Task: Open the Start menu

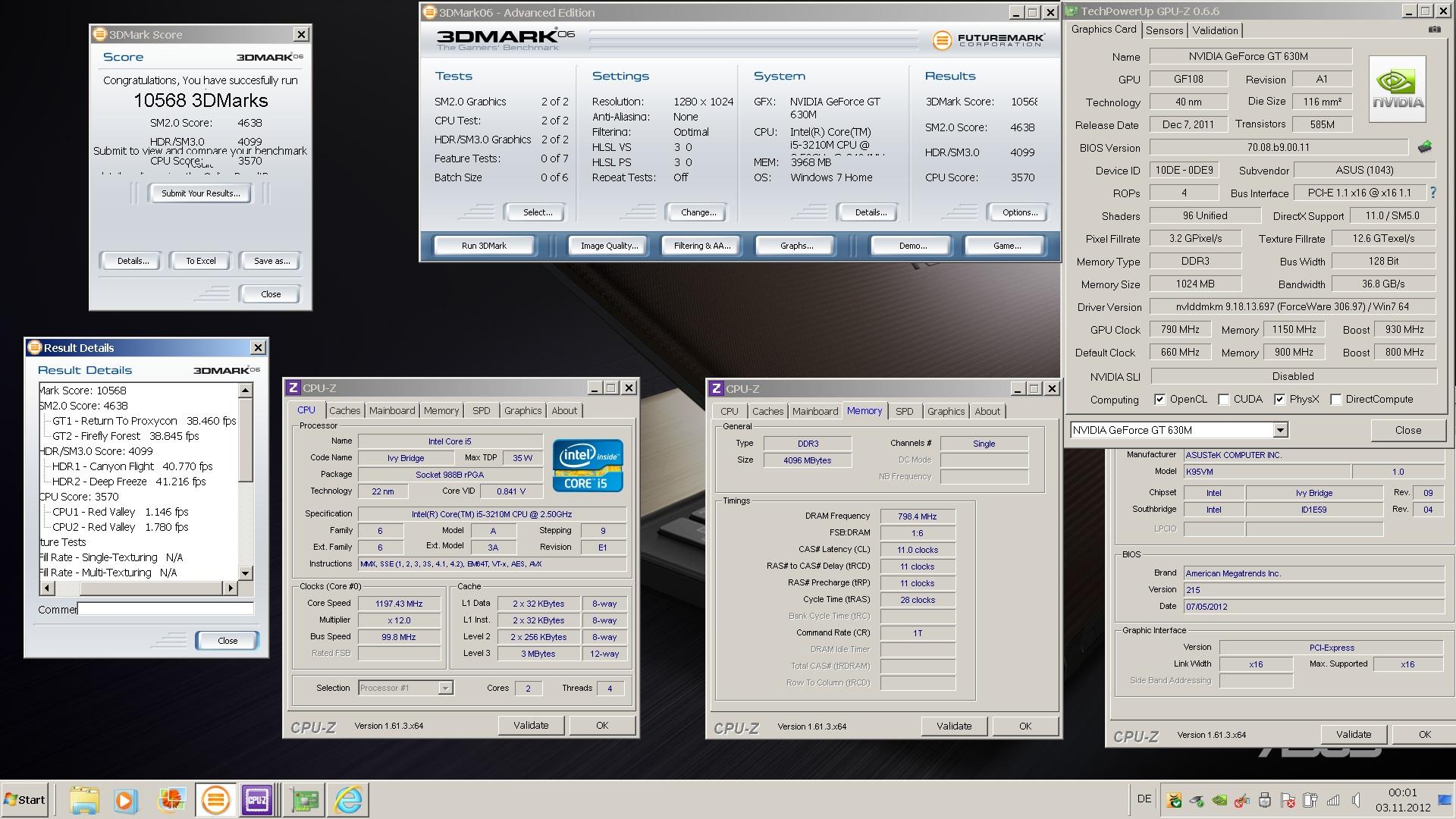Action: click(25, 800)
